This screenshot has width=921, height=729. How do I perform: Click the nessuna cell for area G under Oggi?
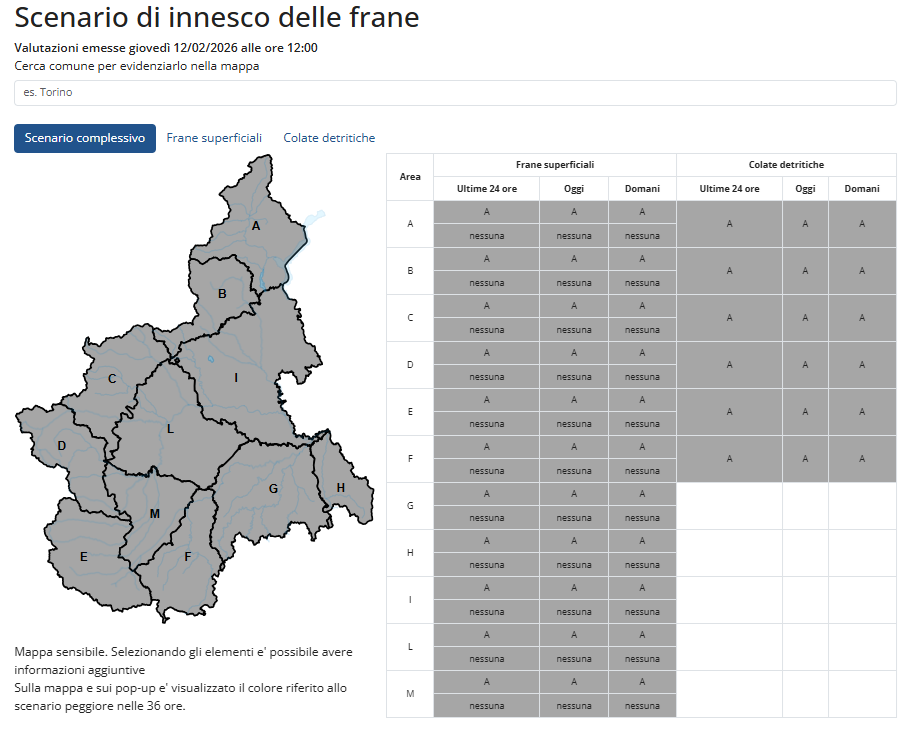click(573, 517)
